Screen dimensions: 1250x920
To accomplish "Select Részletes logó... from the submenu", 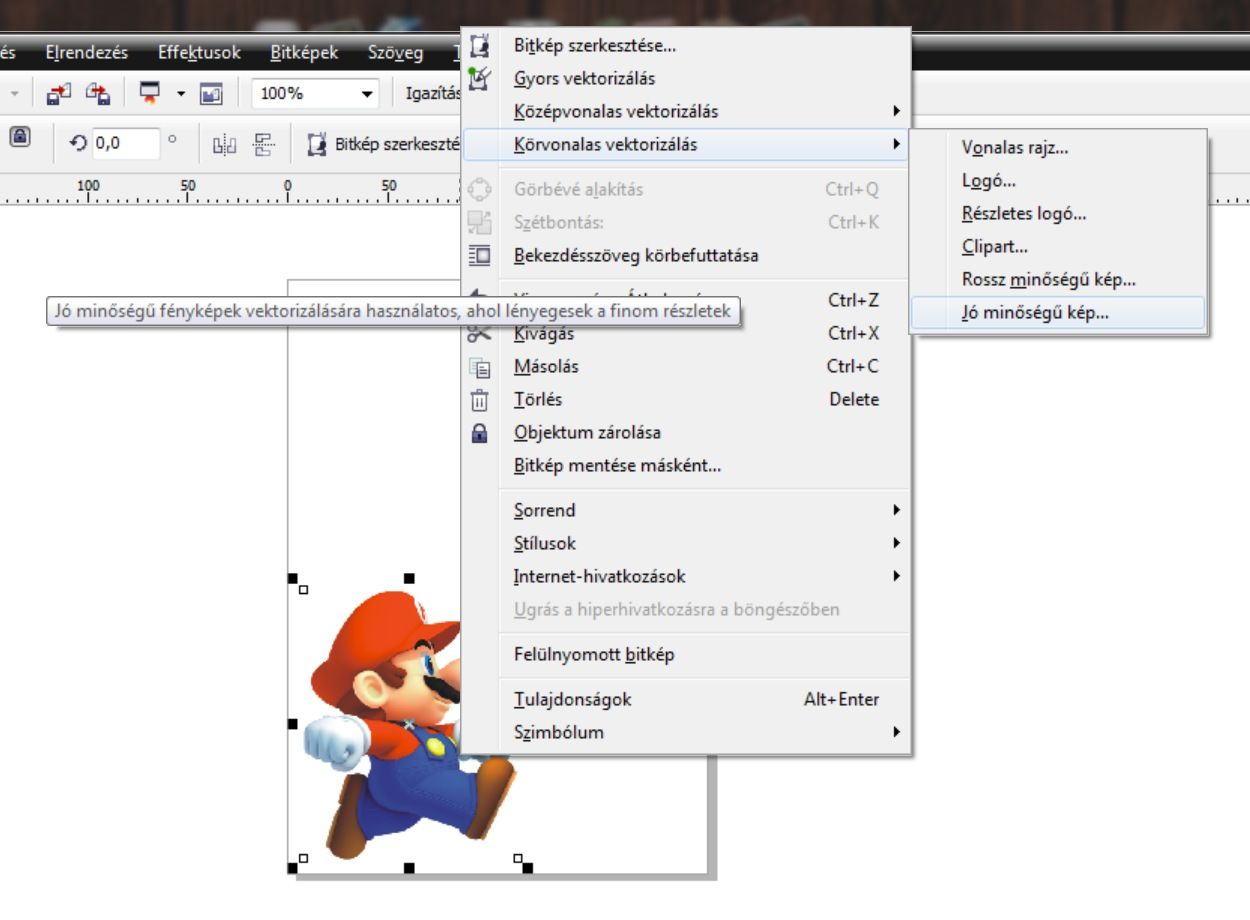I will (x=1058, y=213).
